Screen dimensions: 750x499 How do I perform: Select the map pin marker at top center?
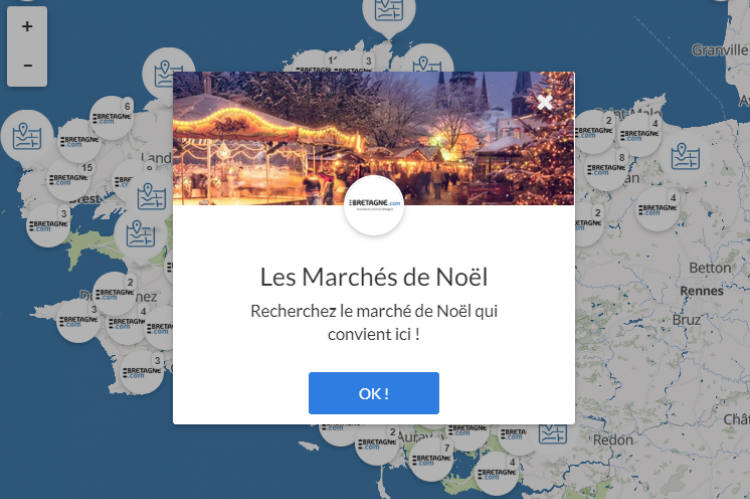(389, 13)
